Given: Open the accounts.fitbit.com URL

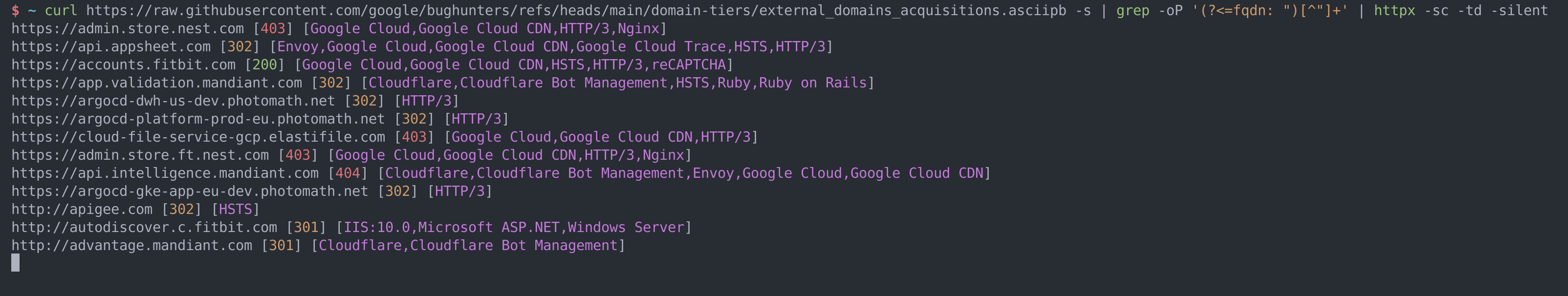Looking at the screenshot, I should 123,64.
